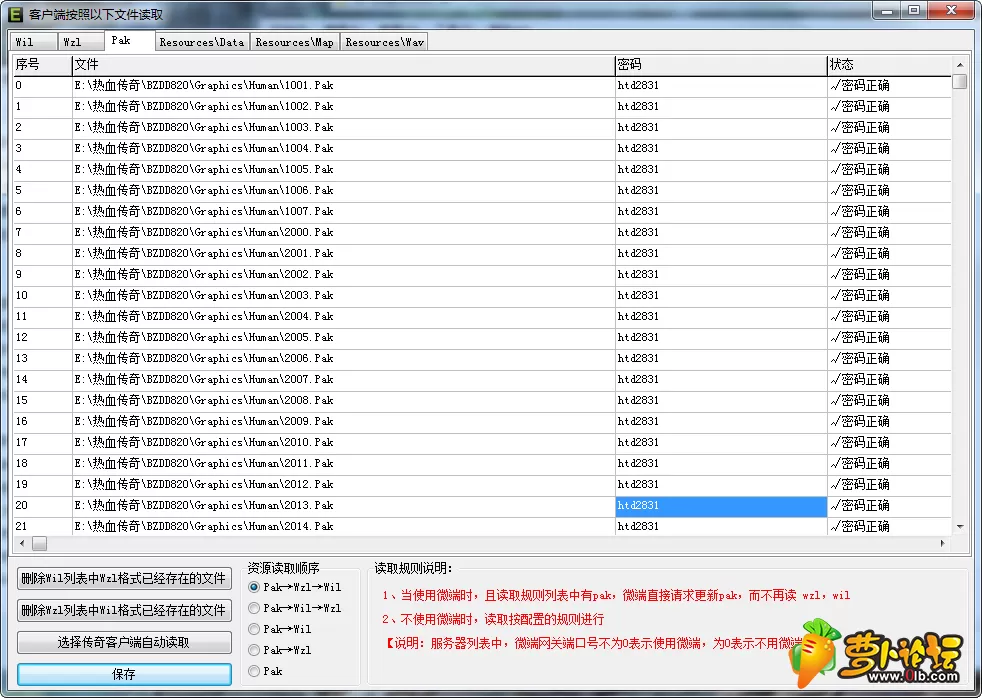Maximize the window
982x698 pixels.
click(x=914, y=11)
